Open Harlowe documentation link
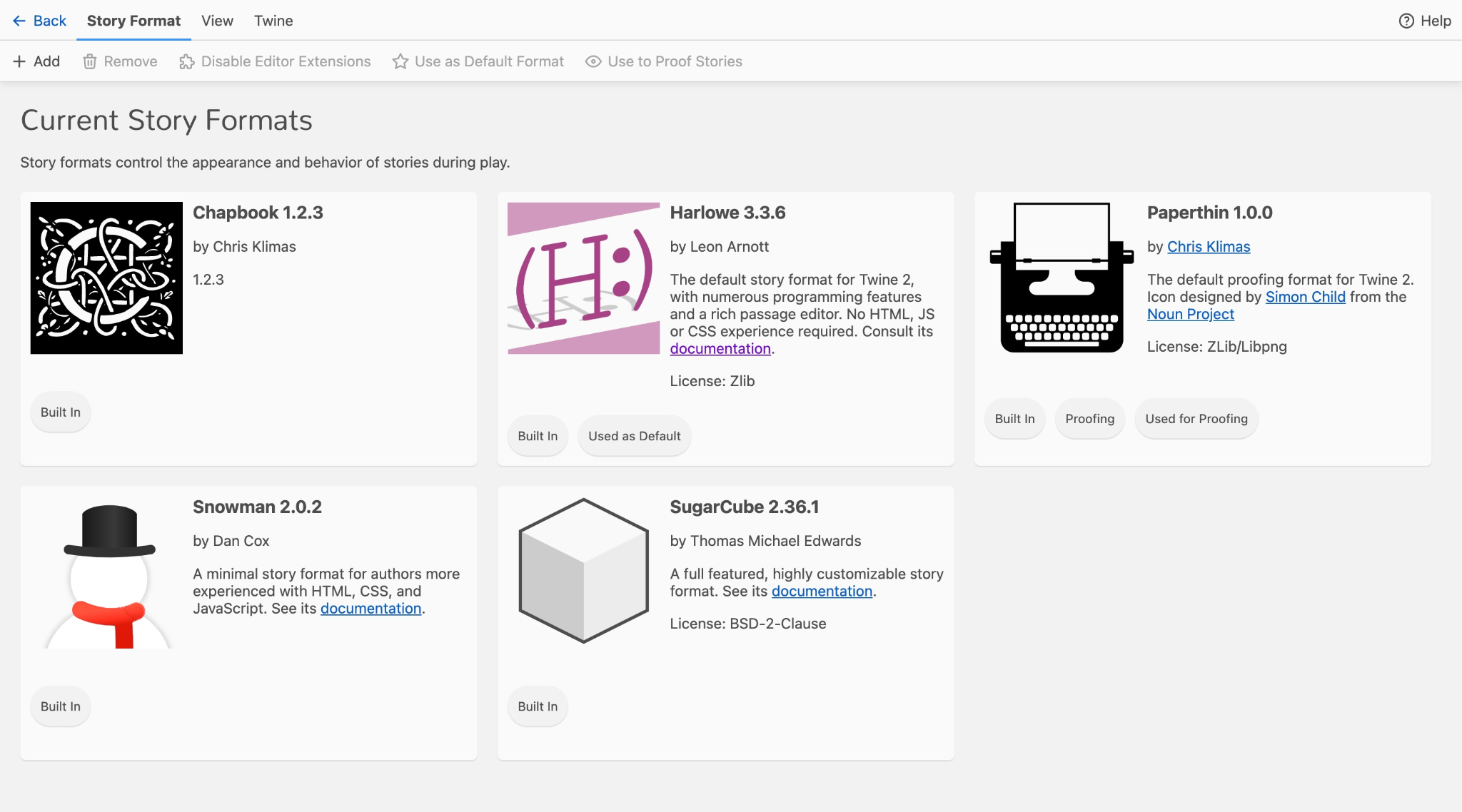This screenshot has height=812, width=1462. (720, 349)
